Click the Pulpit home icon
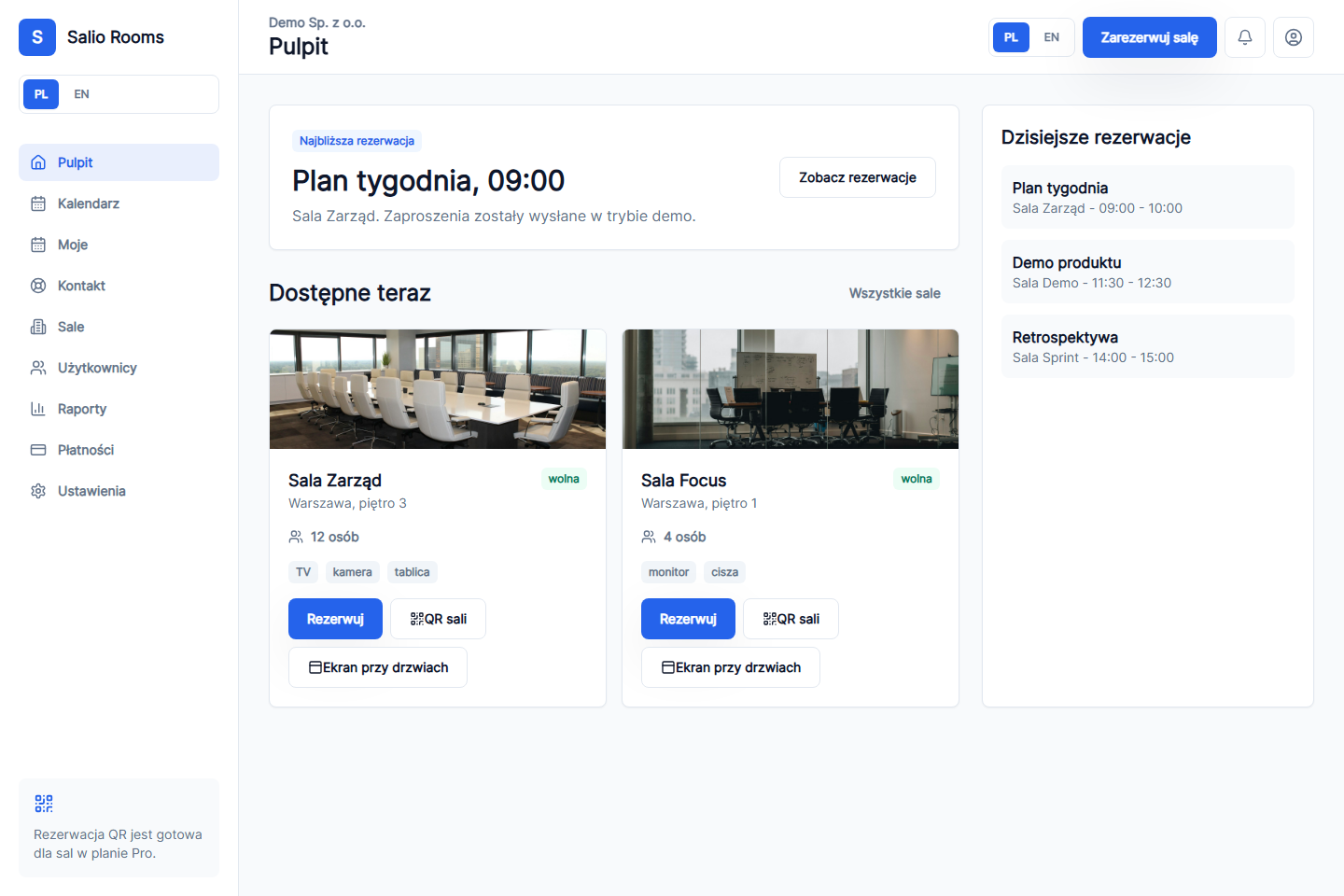The width and height of the screenshot is (1344, 896). 38,162
